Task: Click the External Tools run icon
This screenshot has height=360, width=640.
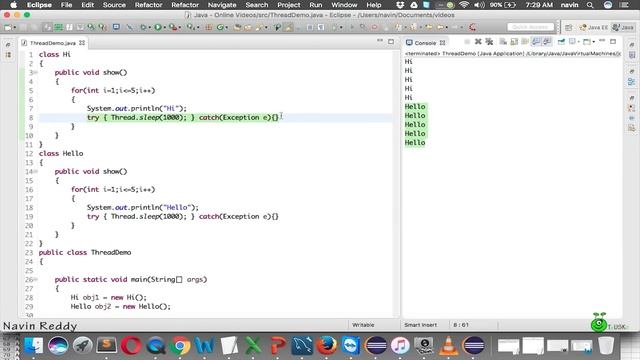Action: point(173,27)
